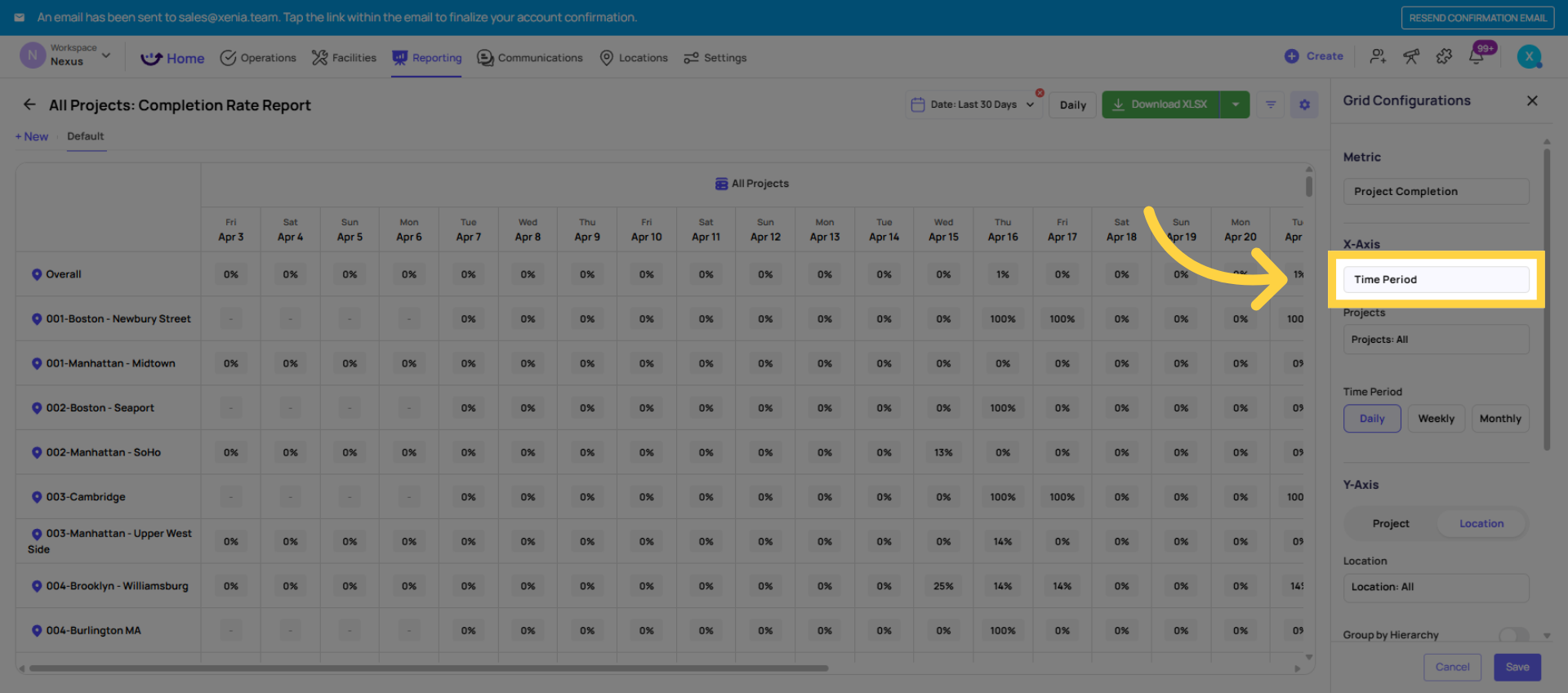Click the puzzle-piece integrations icon
This screenshot has height=693, width=1568.
(1444, 56)
